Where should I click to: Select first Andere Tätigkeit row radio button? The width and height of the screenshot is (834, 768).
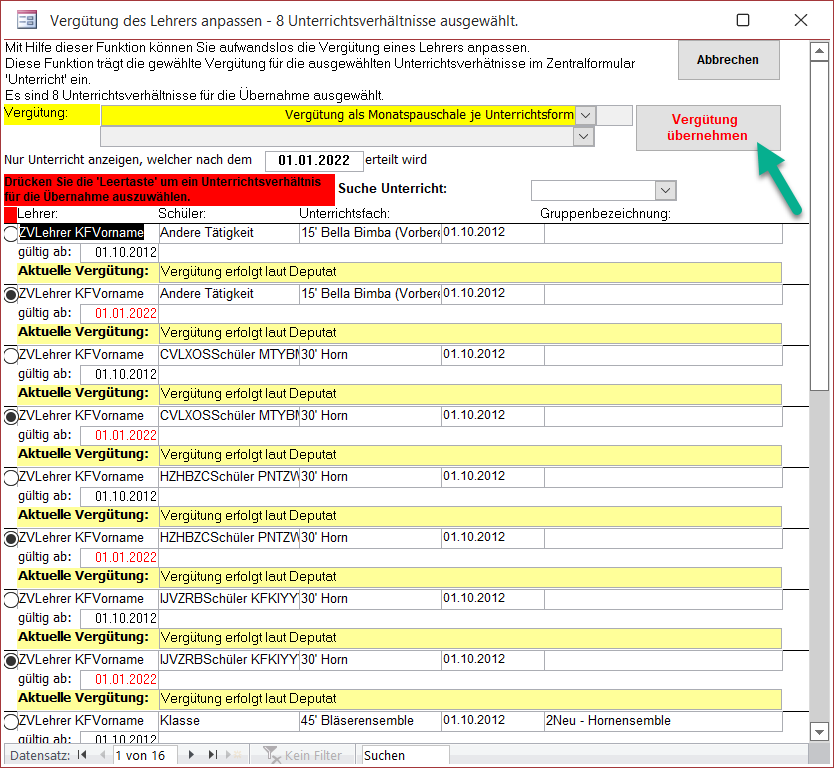[x=11, y=234]
